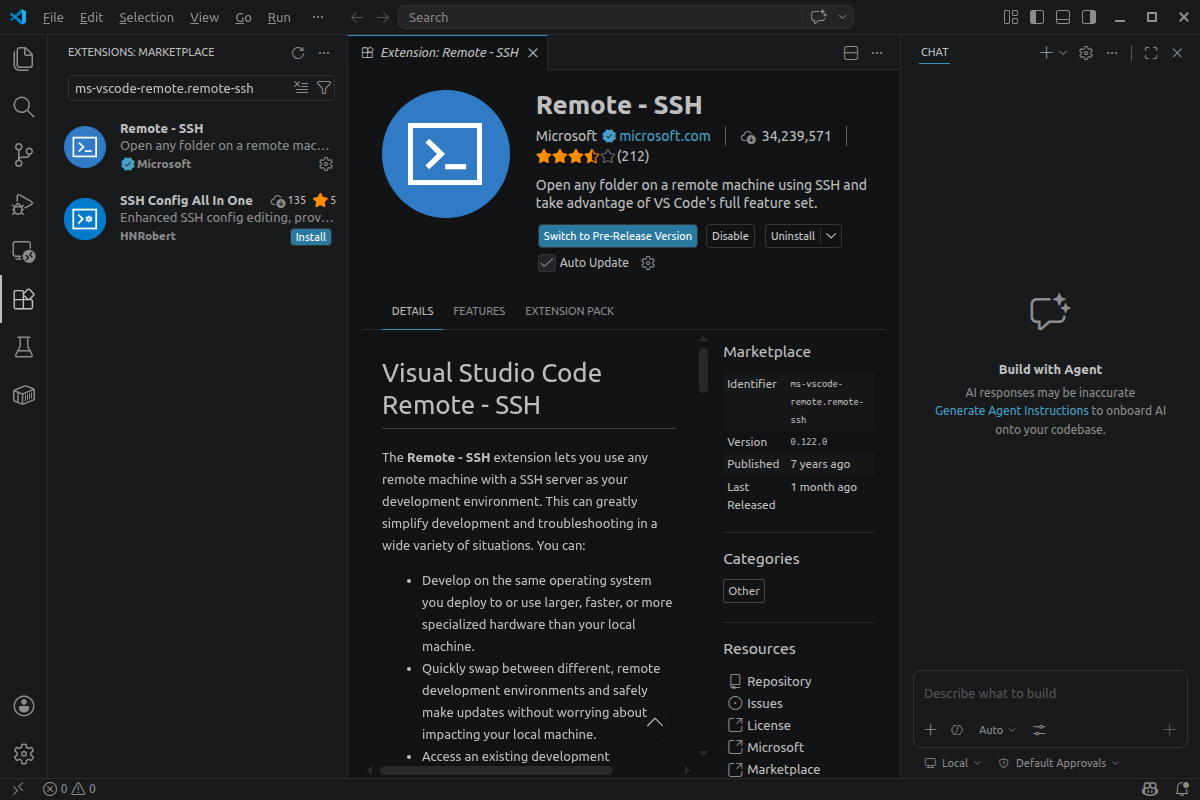Toggle the secondary side bar

point(1089,17)
